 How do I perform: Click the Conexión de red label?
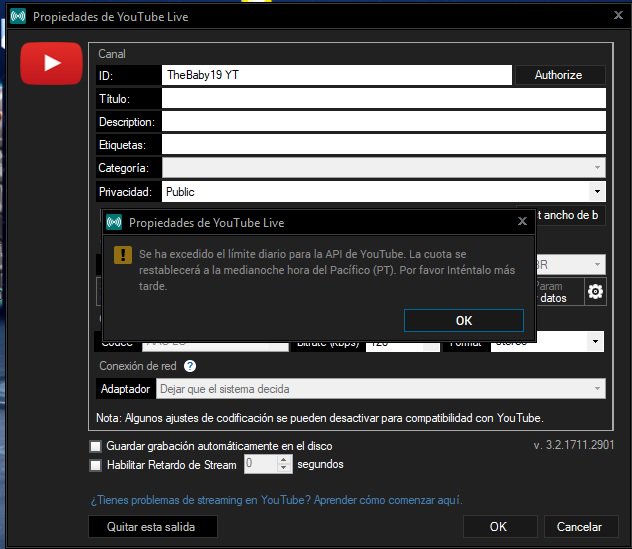(137, 366)
